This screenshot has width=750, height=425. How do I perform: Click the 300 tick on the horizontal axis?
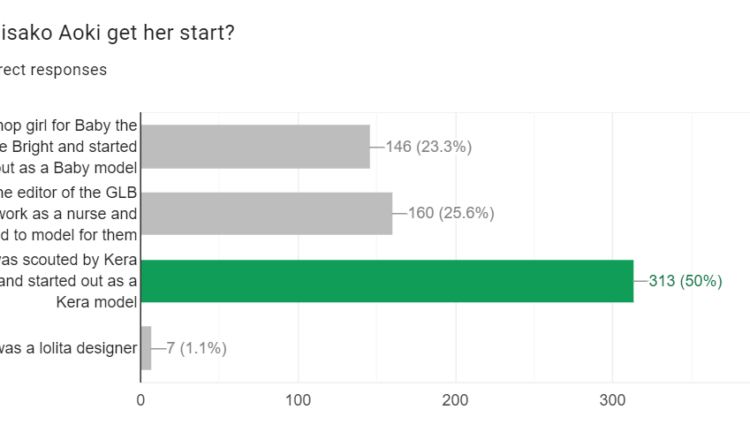613,399
